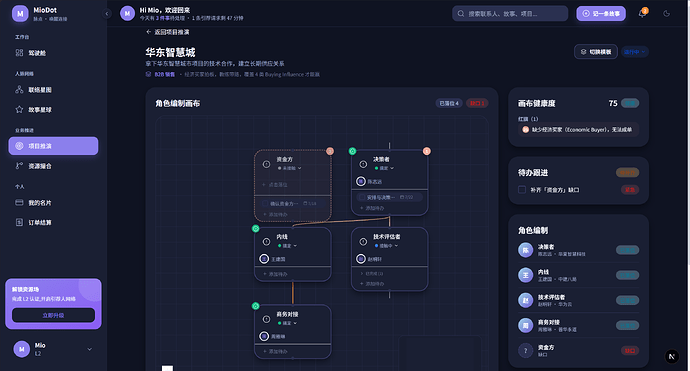Click the orange alert badge on 资金方 card
This screenshot has width=690, height=371.
(x=330, y=151)
